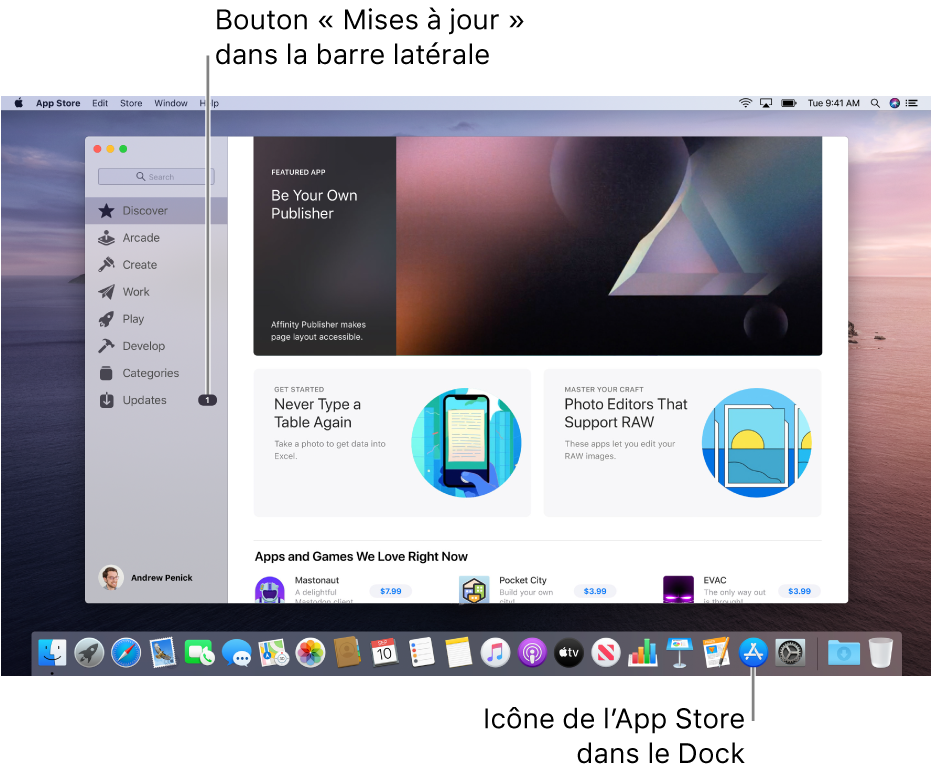Open News in the Dock
The width and height of the screenshot is (931, 769).
(x=606, y=653)
